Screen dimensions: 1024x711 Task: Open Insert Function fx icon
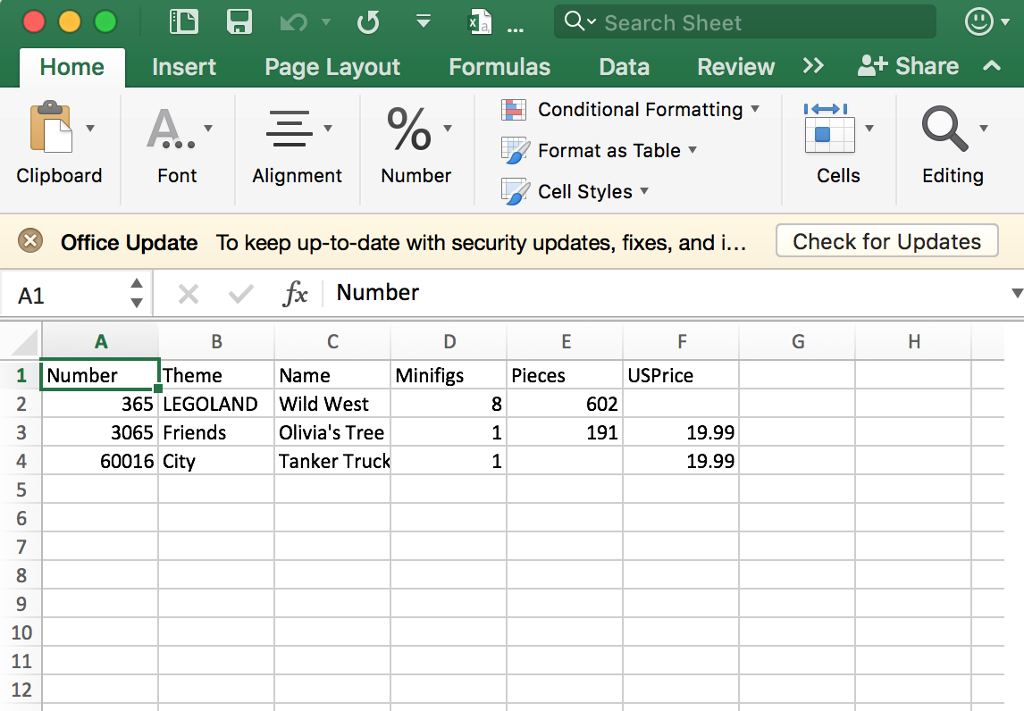[295, 294]
